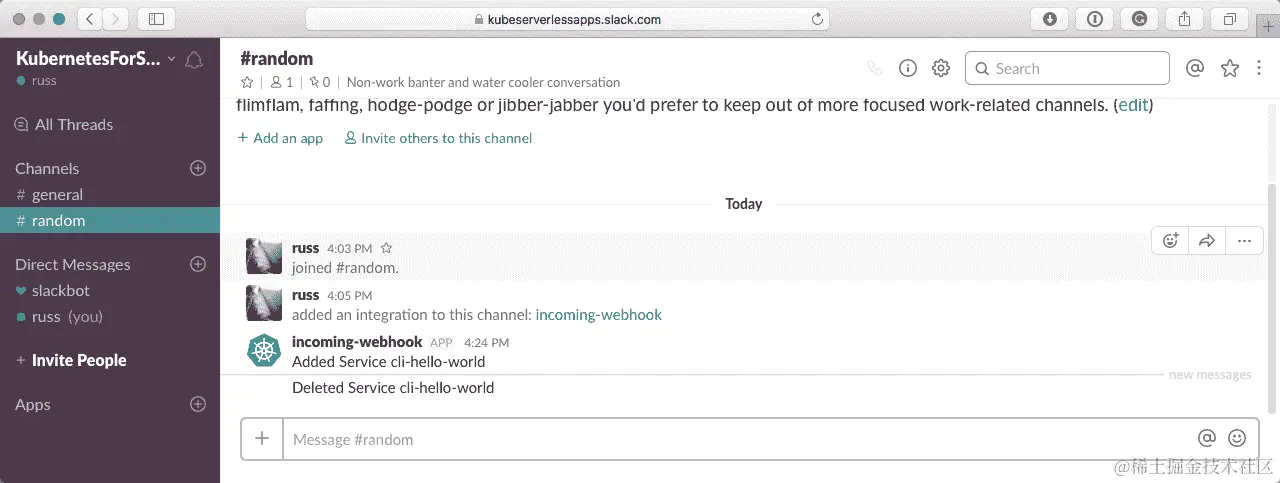Start a call with phone icon

coord(875,68)
